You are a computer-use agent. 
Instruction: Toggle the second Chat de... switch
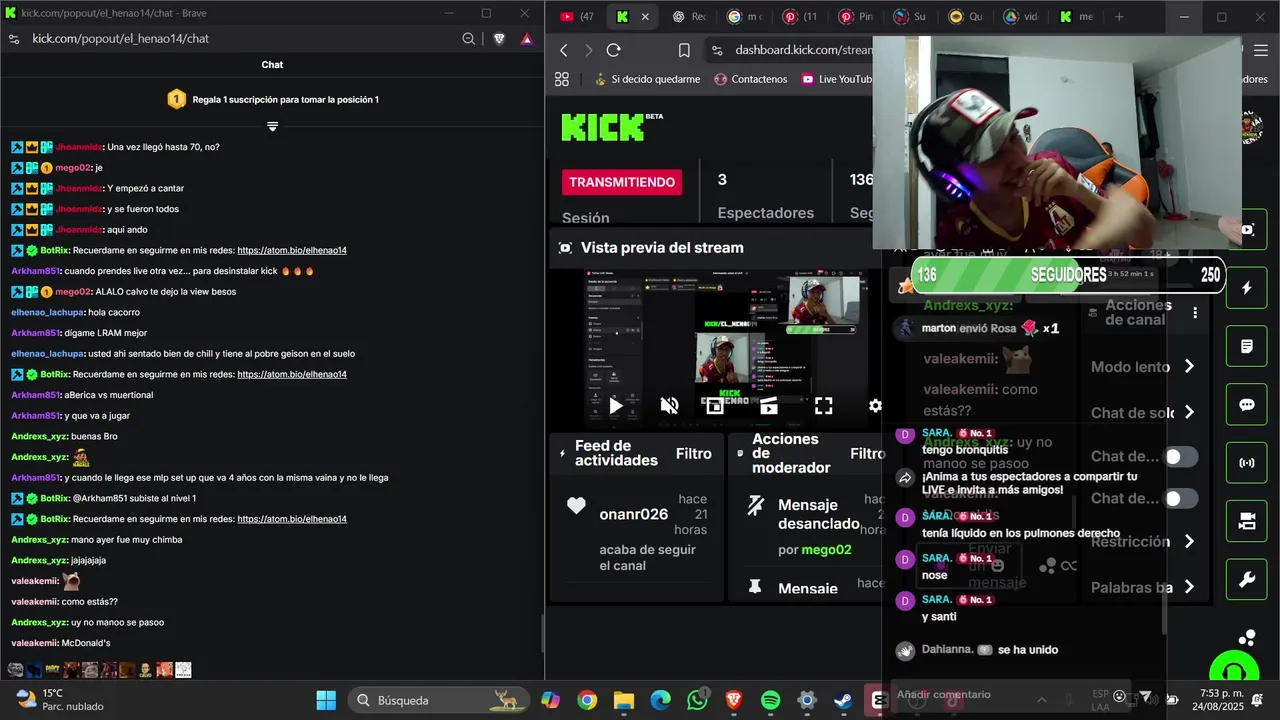[1180, 499]
